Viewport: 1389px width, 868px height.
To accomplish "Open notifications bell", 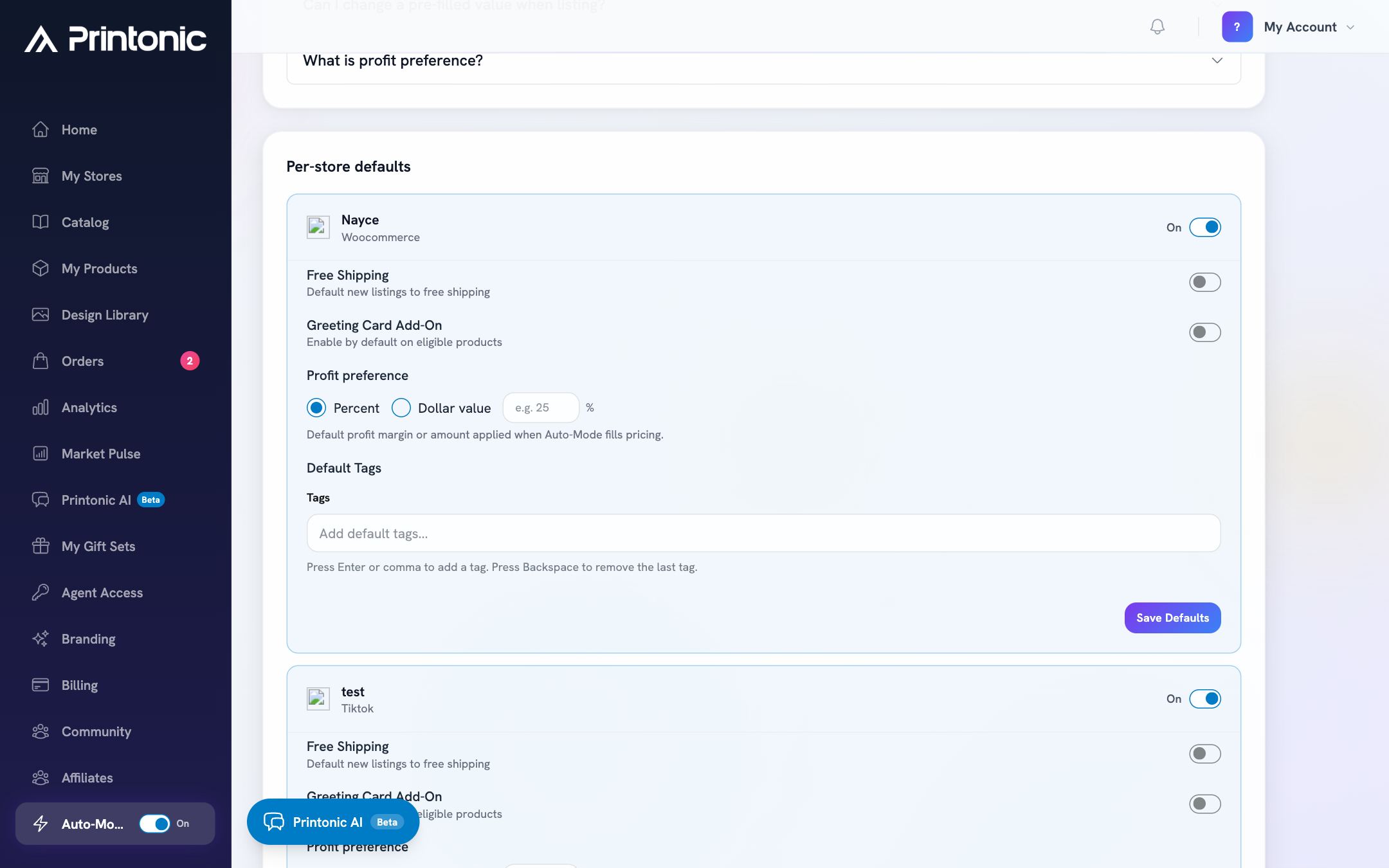I will pyautogui.click(x=1157, y=27).
